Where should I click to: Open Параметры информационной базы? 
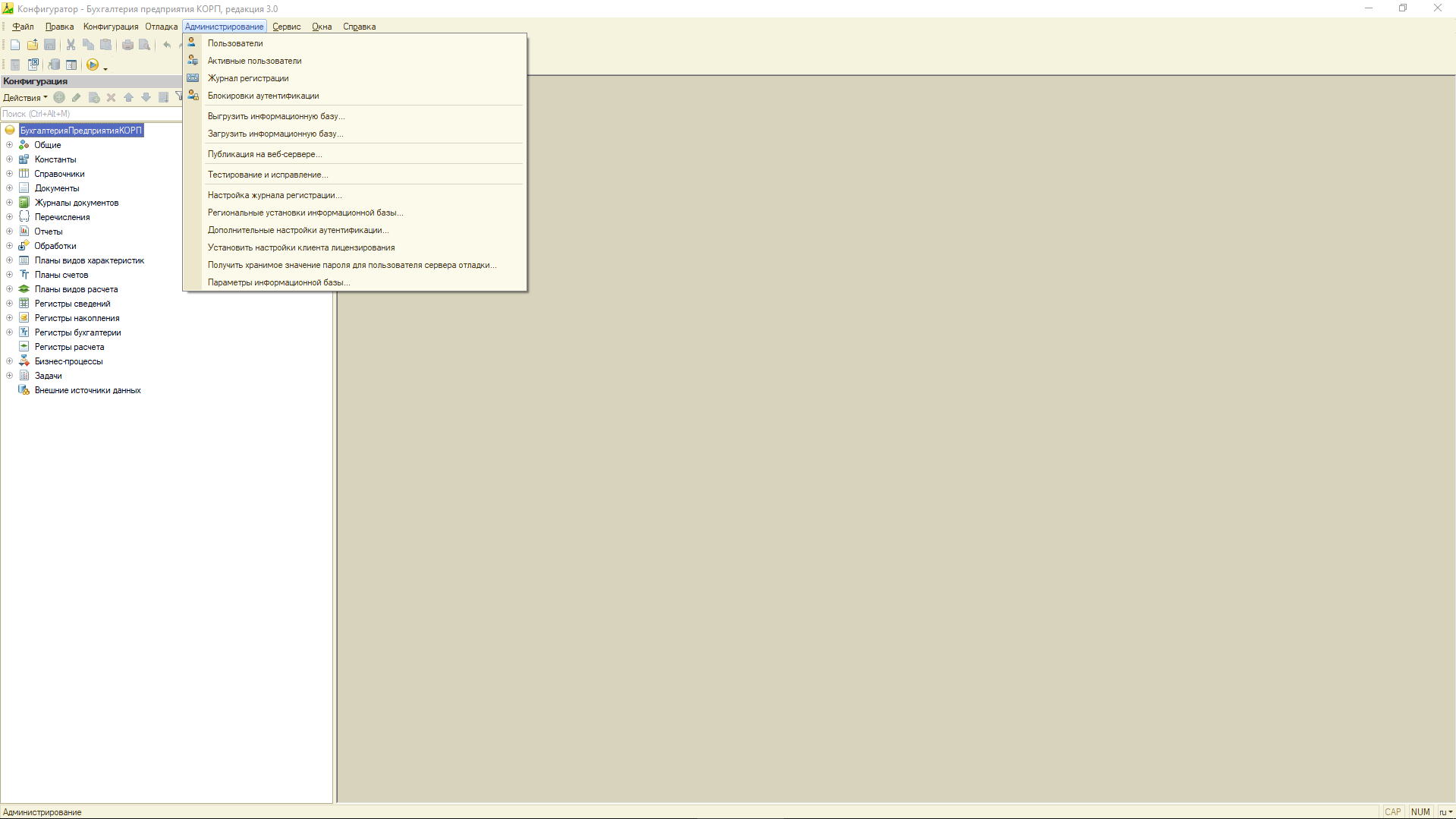click(355, 282)
